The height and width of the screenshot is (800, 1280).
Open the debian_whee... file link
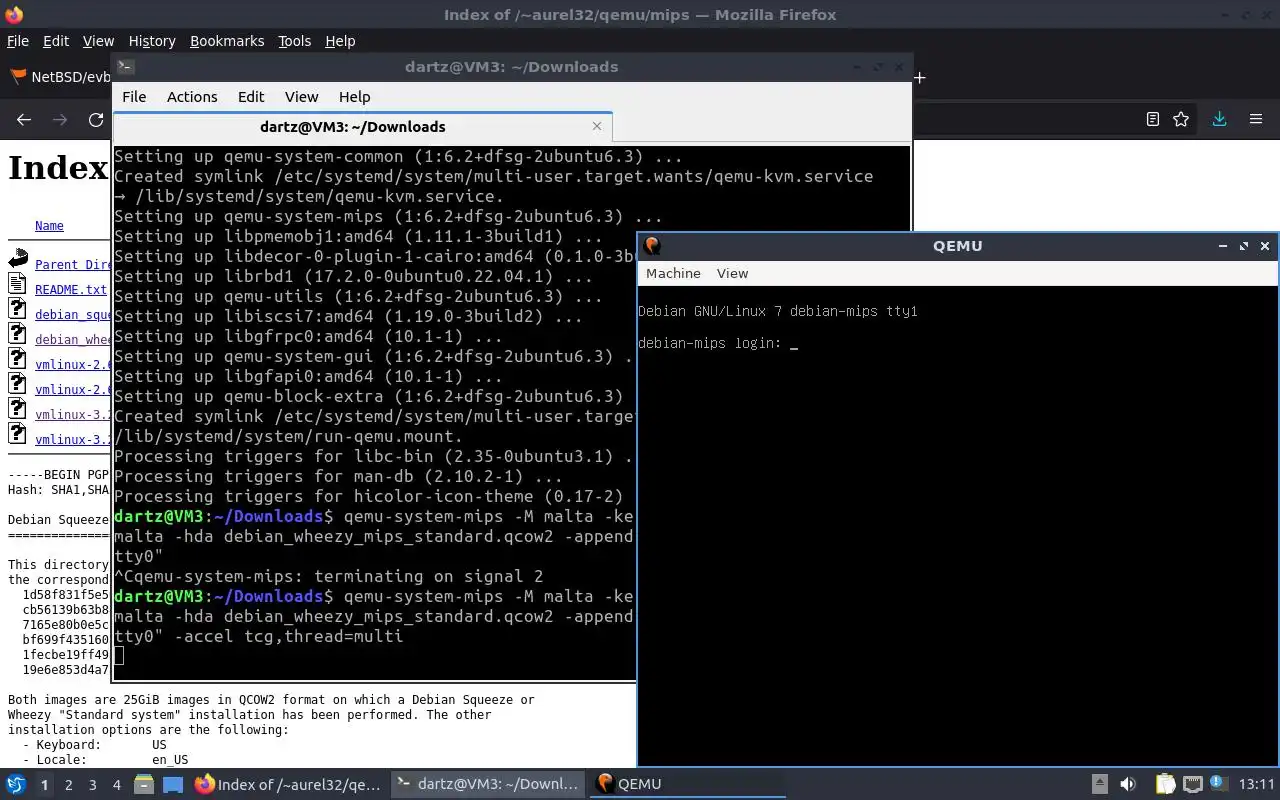point(72,340)
